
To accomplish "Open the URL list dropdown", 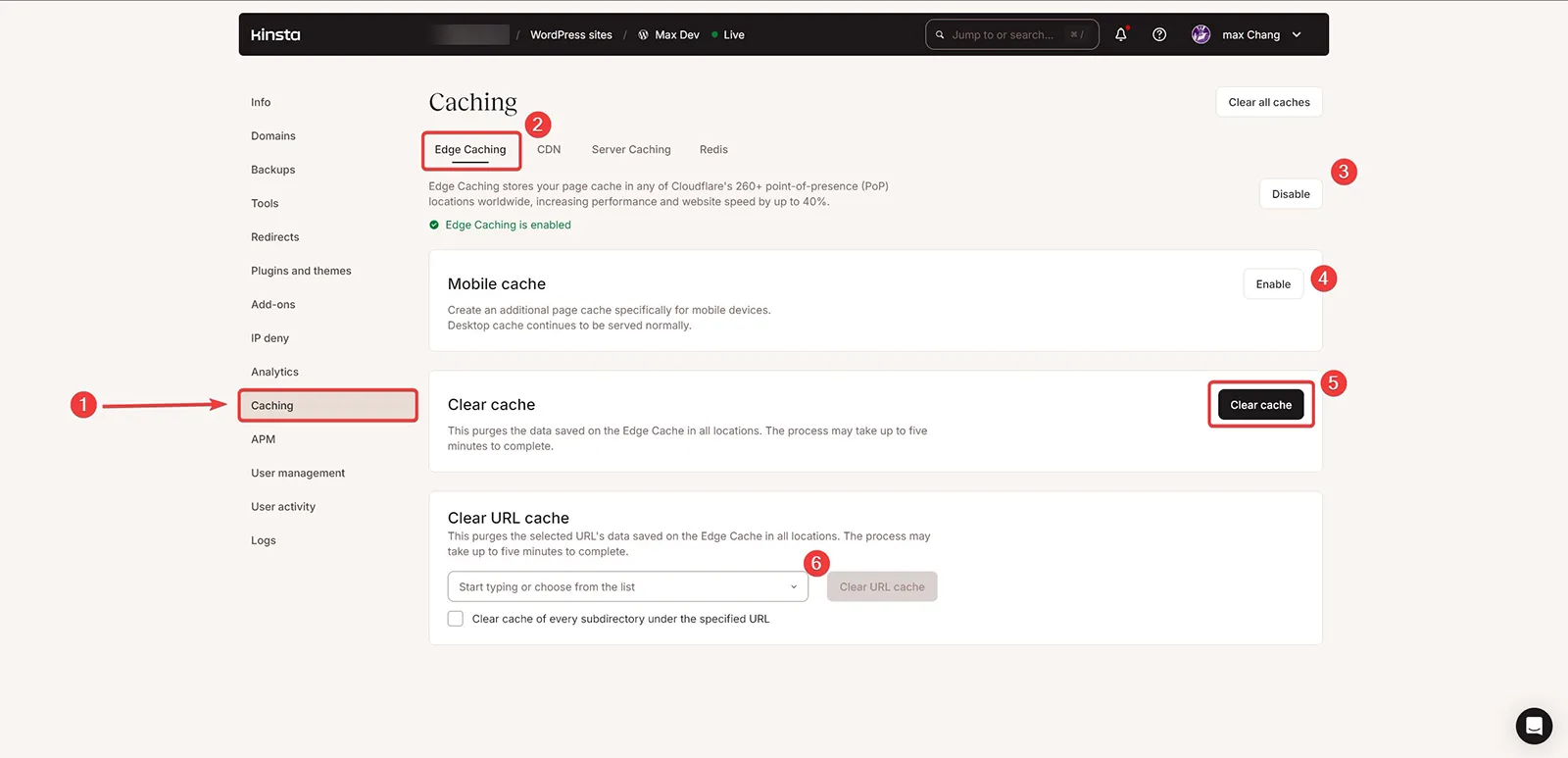I will 628,586.
